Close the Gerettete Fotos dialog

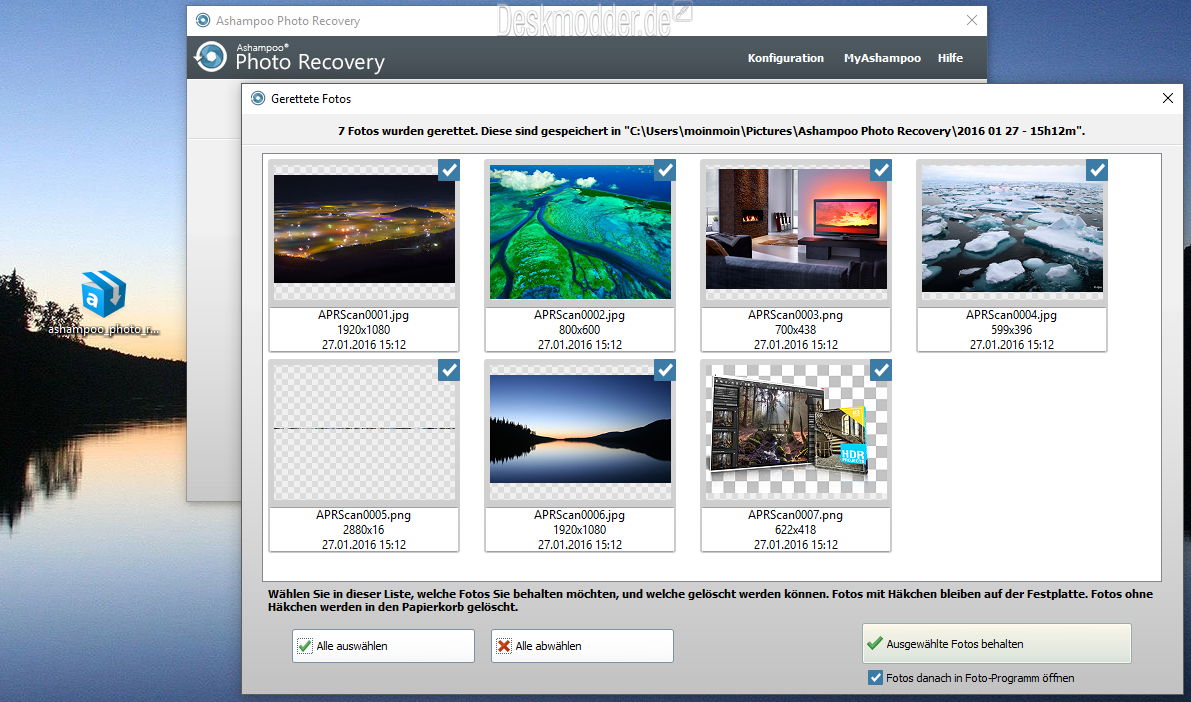(1167, 98)
